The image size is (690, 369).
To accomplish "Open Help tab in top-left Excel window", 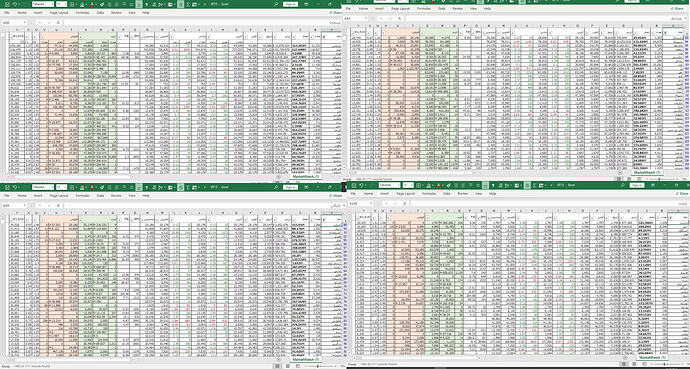I will (x=146, y=13).
